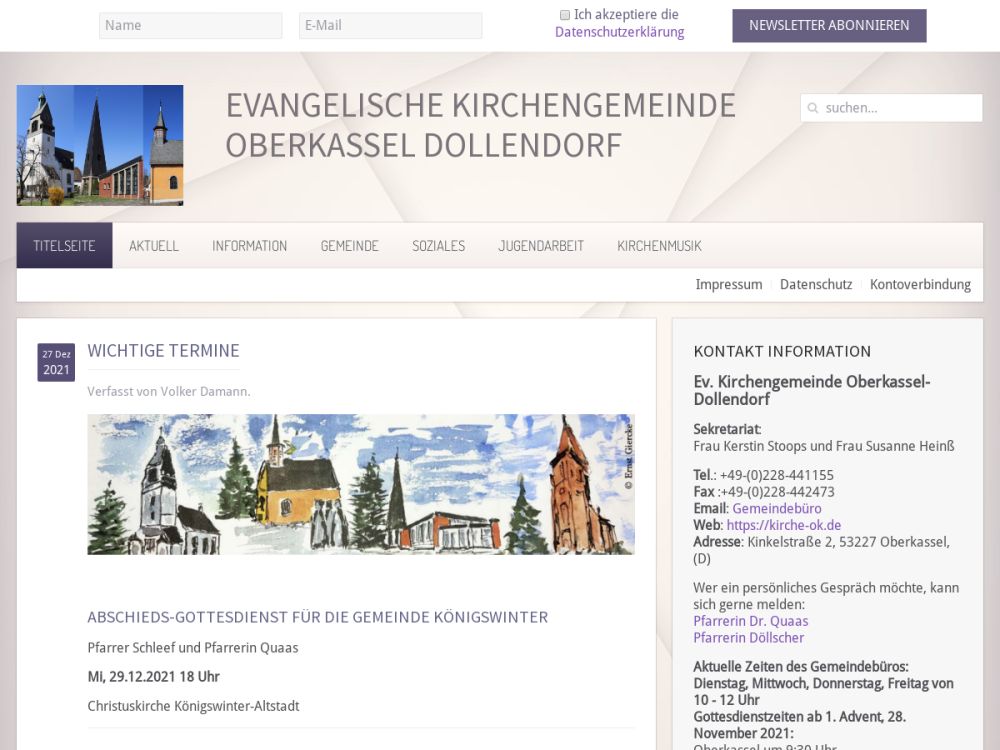Focus the E-Mail input field
The height and width of the screenshot is (750, 1000).
point(390,26)
